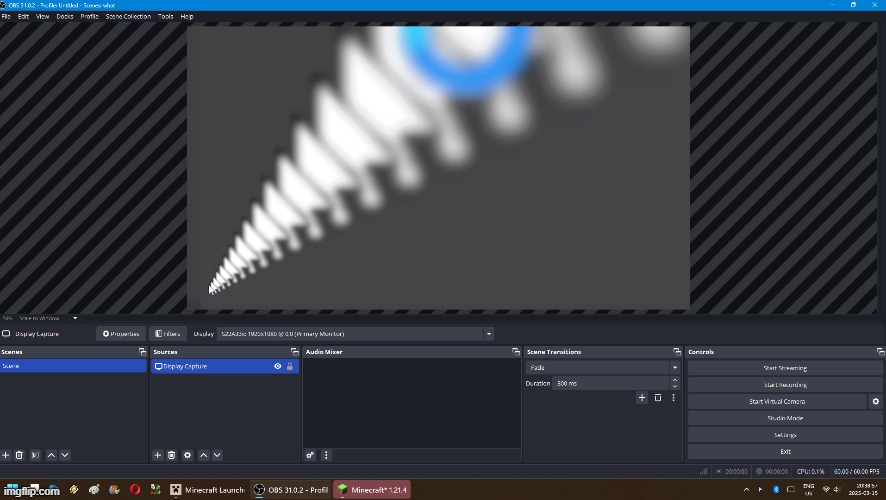Open the Profile menu

89,16
